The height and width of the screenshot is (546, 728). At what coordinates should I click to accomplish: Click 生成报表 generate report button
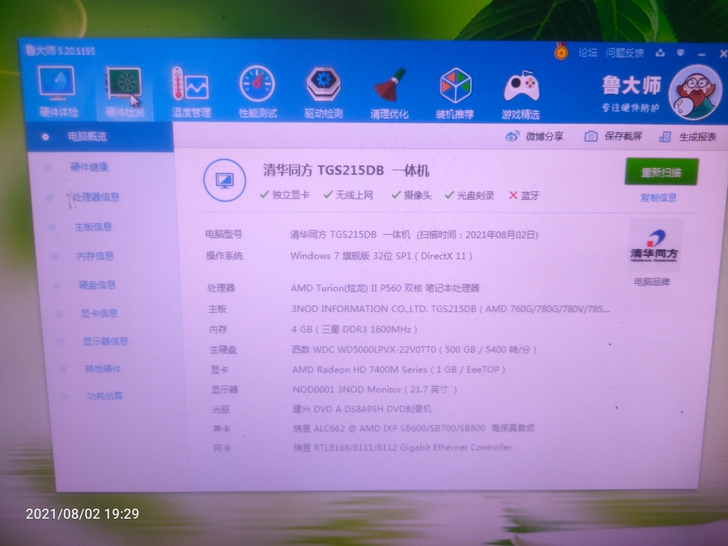(x=688, y=137)
